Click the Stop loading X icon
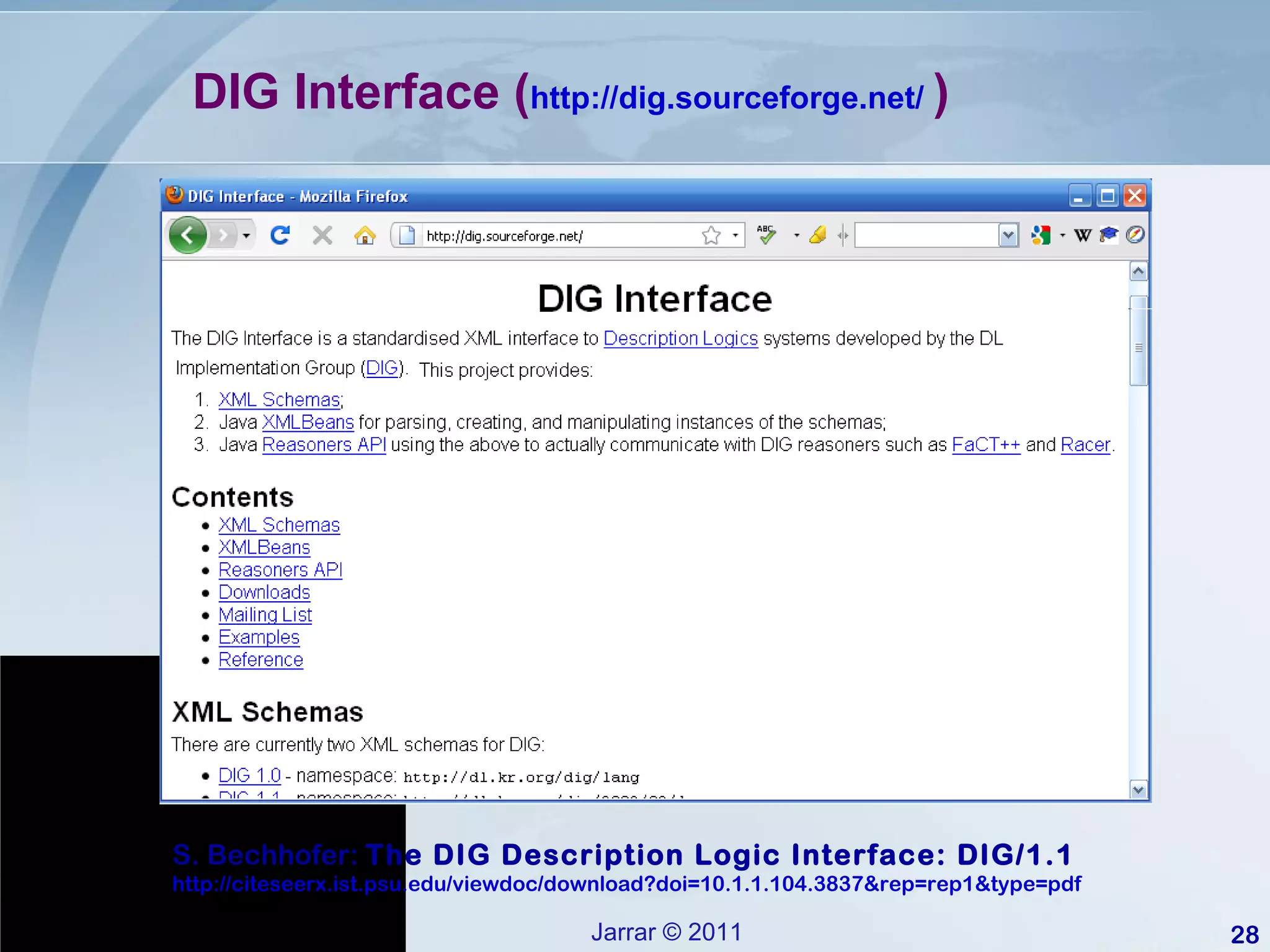 pos(322,236)
